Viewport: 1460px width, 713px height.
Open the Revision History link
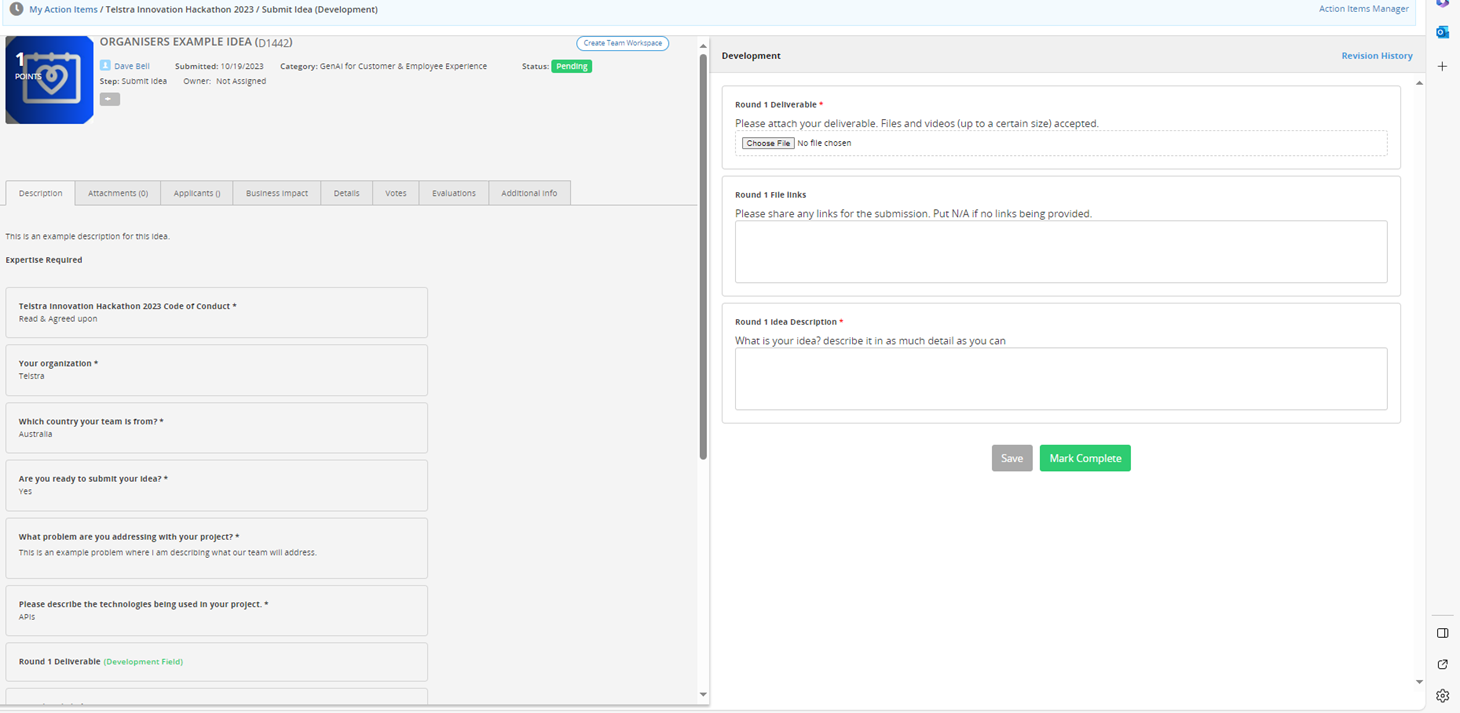point(1377,56)
